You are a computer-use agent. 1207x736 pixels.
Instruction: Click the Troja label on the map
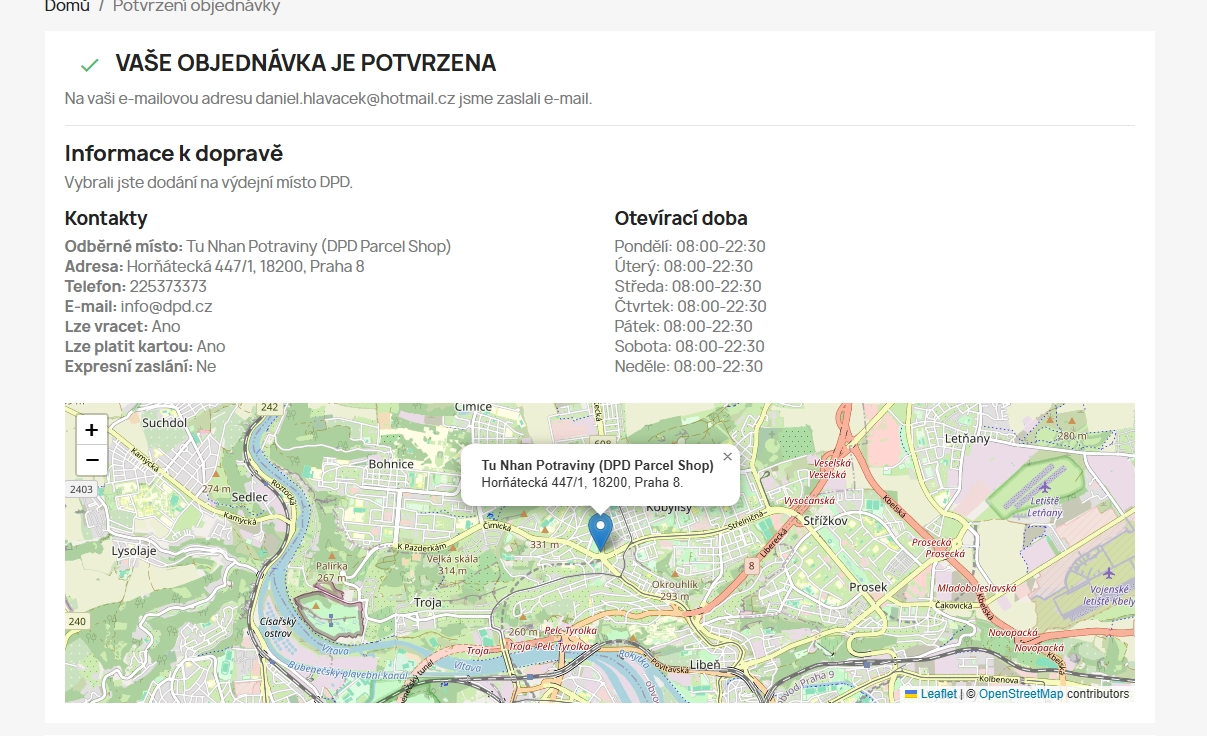pyautogui.click(x=428, y=602)
